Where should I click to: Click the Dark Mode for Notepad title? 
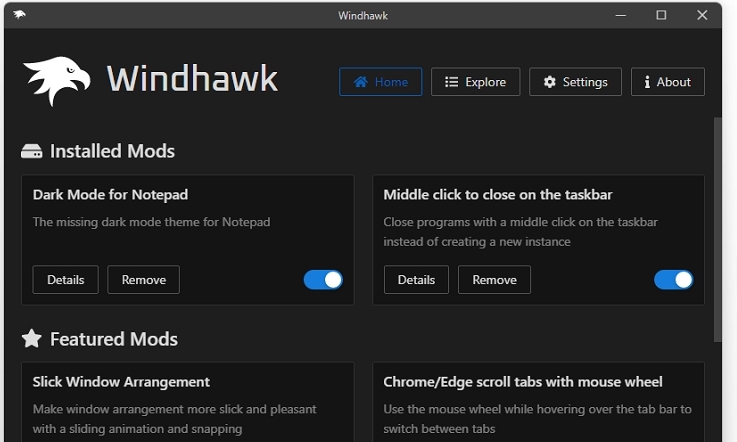[110, 195]
